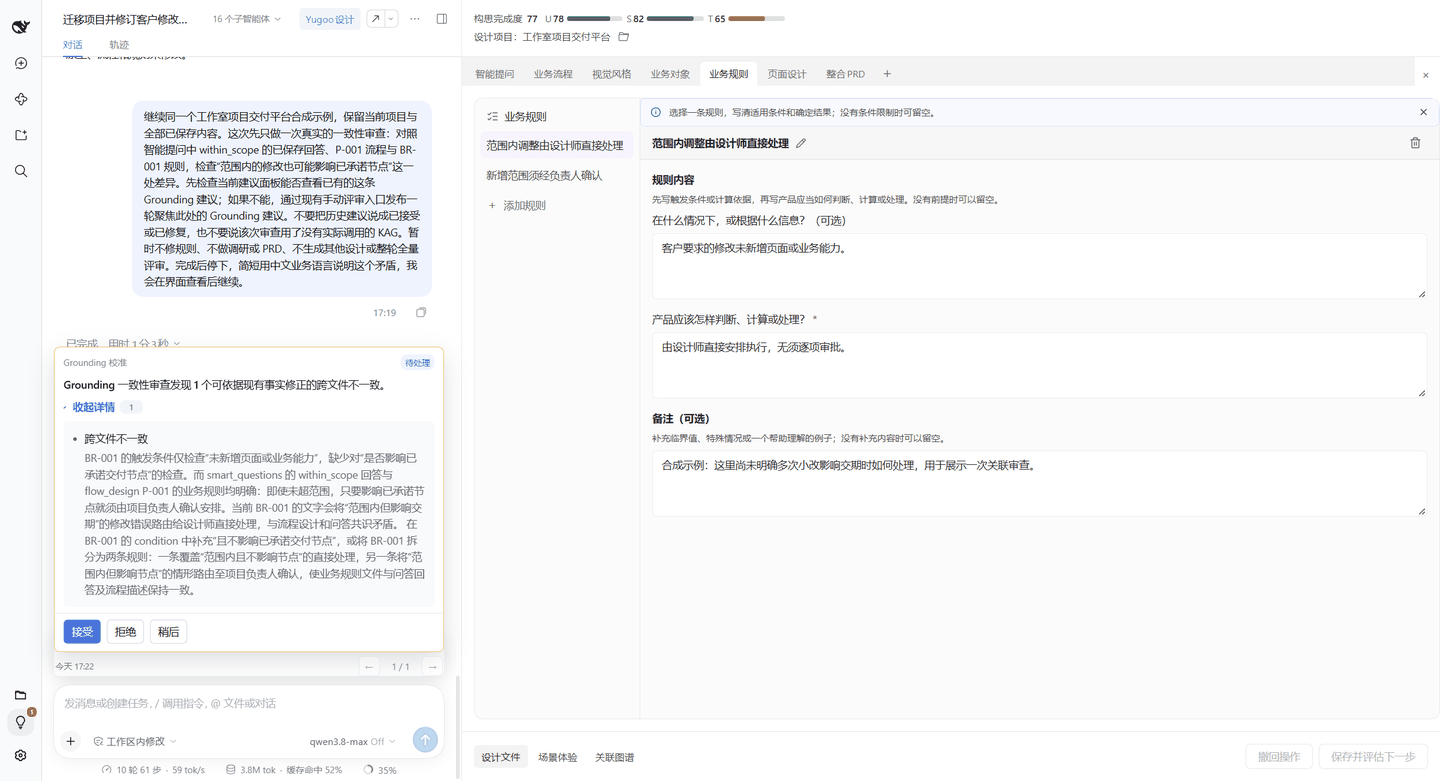Open the 智能提问 tab
Viewport: 1440px width, 781px height.
click(x=495, y=74)
